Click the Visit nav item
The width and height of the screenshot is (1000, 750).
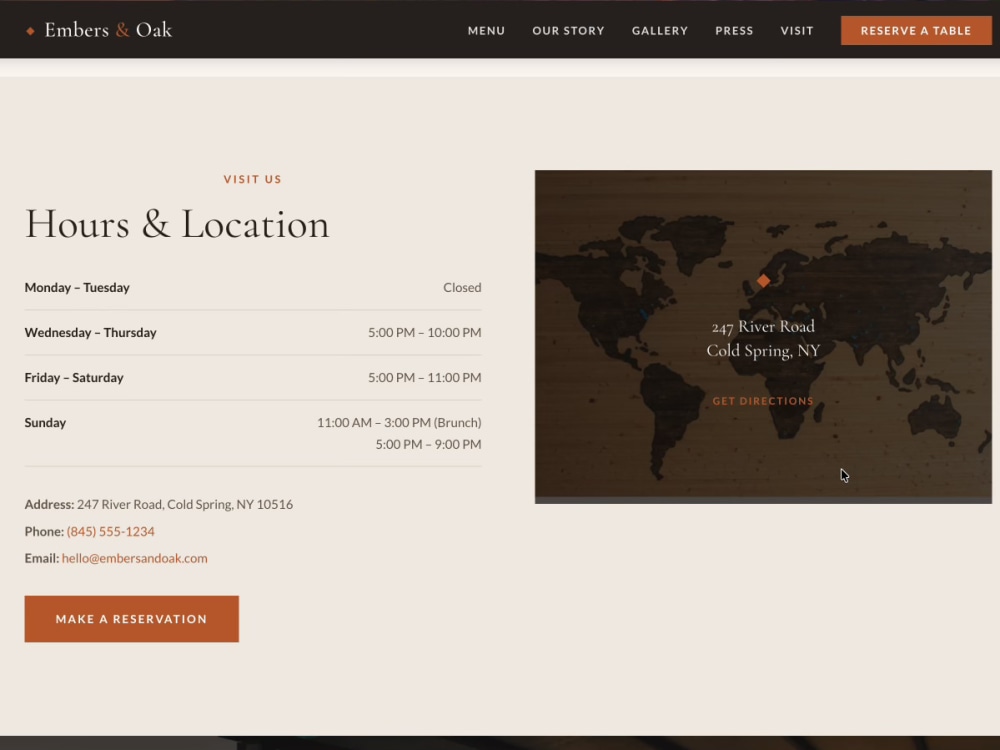click(x=797, y=31)
